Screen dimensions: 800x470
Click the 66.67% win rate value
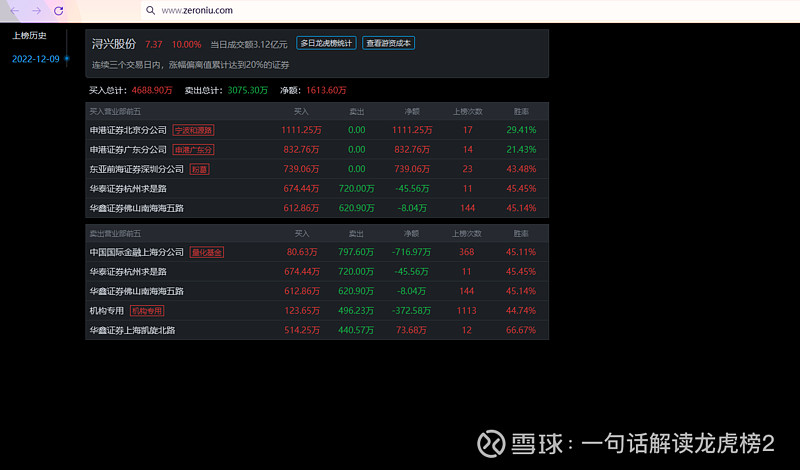(521, 330)
